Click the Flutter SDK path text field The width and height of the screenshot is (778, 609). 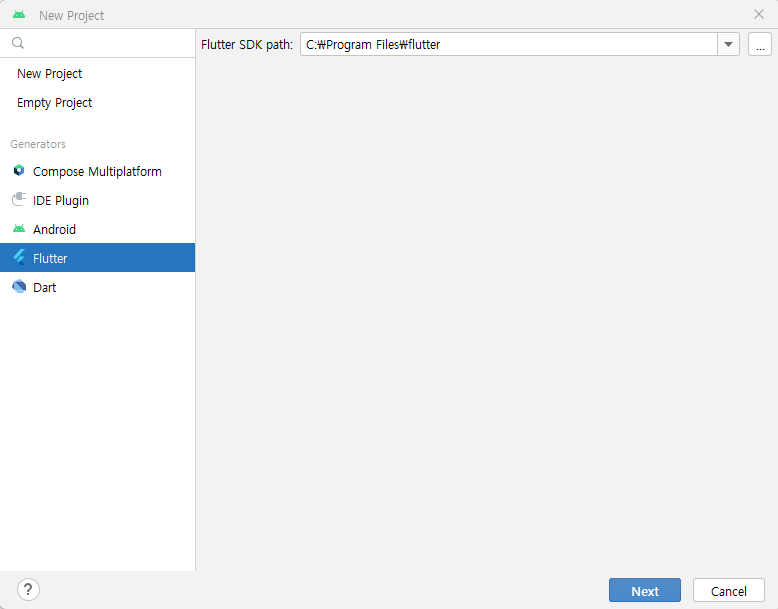[509, 44]
